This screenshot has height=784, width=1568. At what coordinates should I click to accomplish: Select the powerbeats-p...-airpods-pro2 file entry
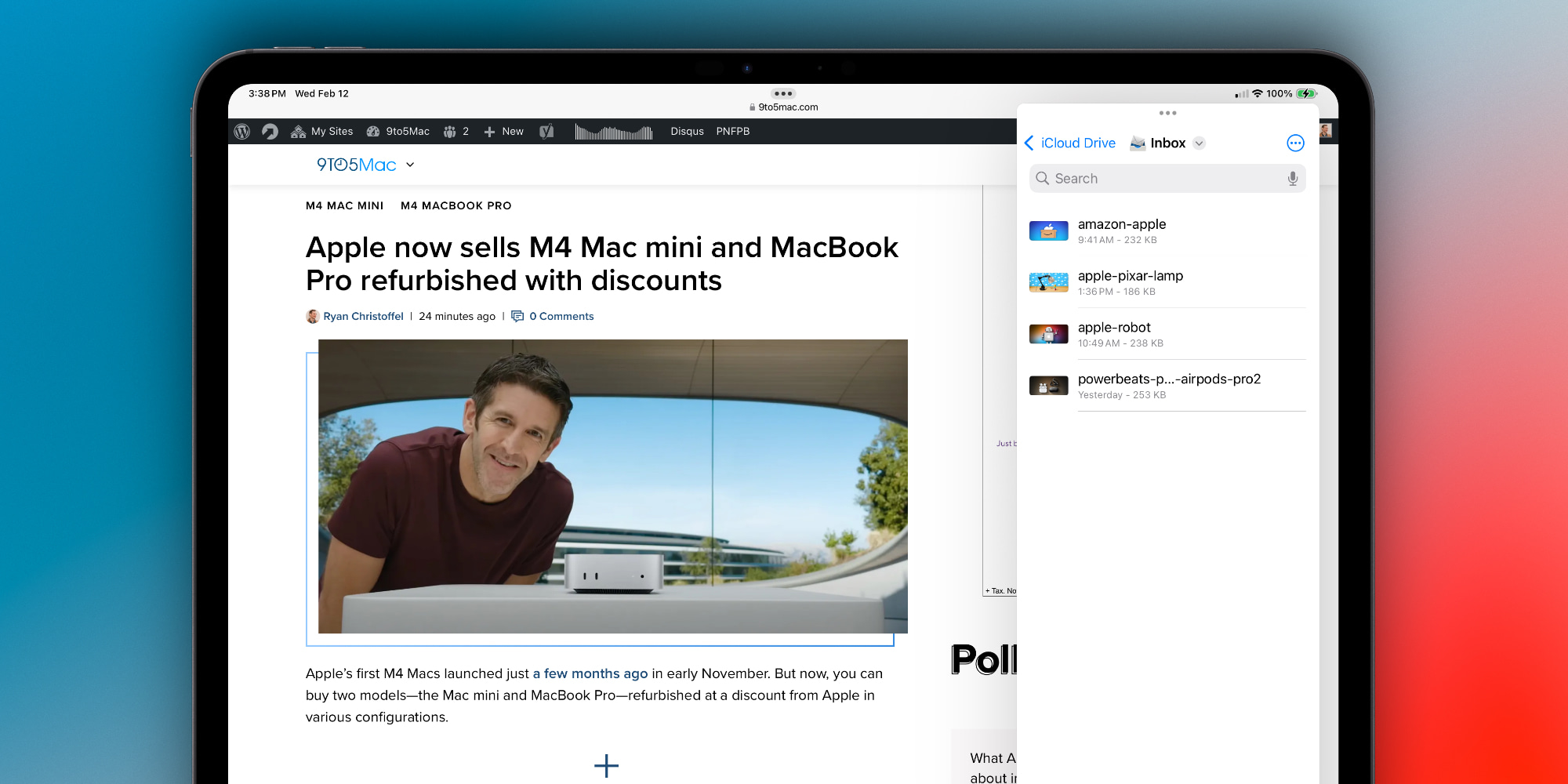(x=1168, y=385)
